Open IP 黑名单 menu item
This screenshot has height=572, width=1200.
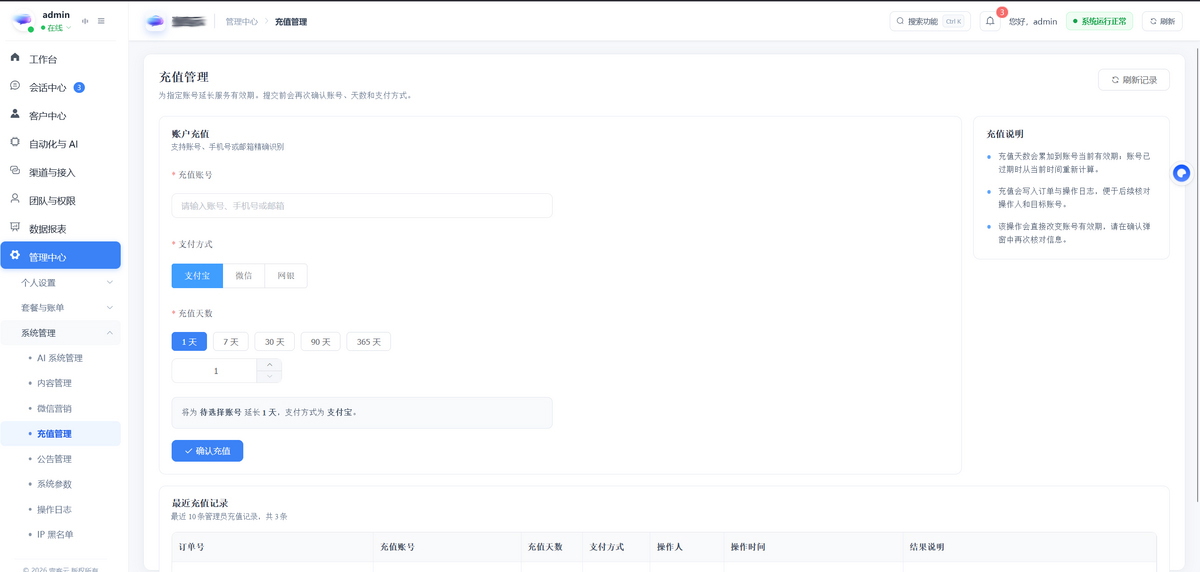pos(60,534)
